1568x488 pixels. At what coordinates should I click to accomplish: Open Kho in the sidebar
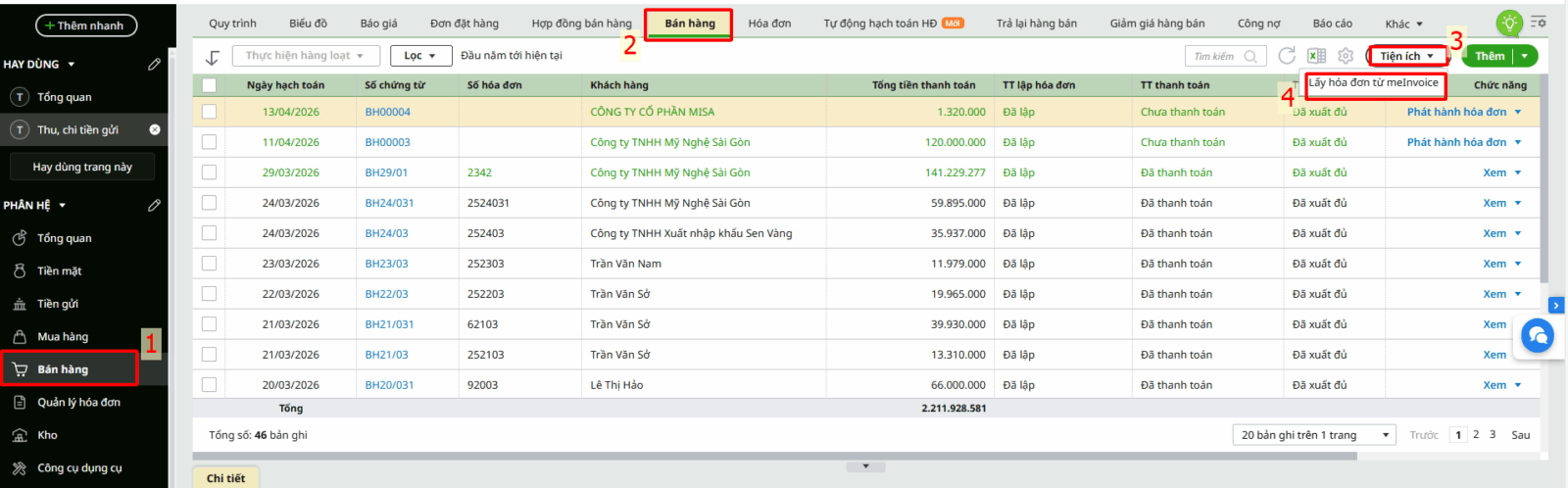[x=47, y=435]
